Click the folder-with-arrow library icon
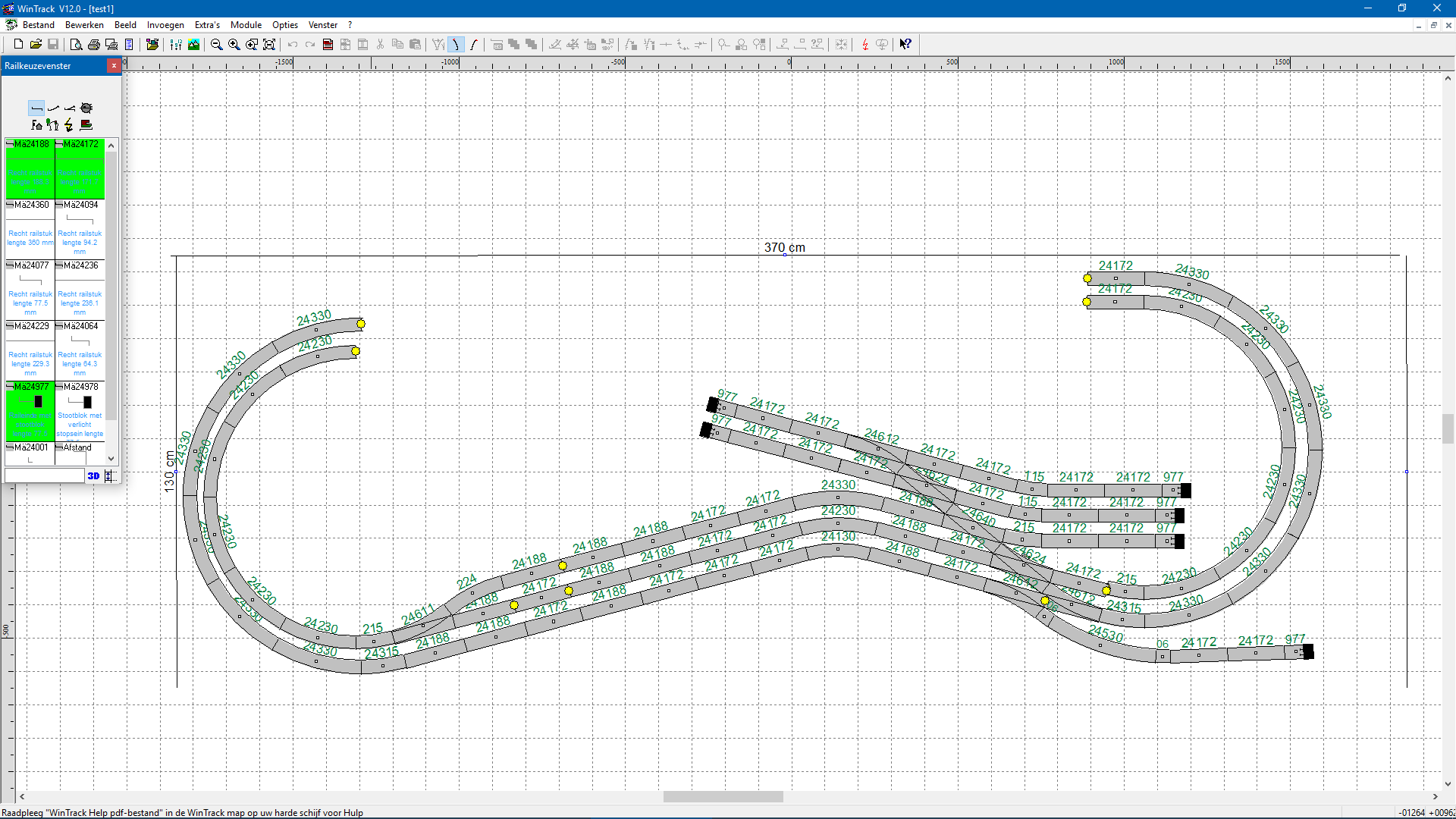This screenshot has width=1456, height=819. pos(152,45)
